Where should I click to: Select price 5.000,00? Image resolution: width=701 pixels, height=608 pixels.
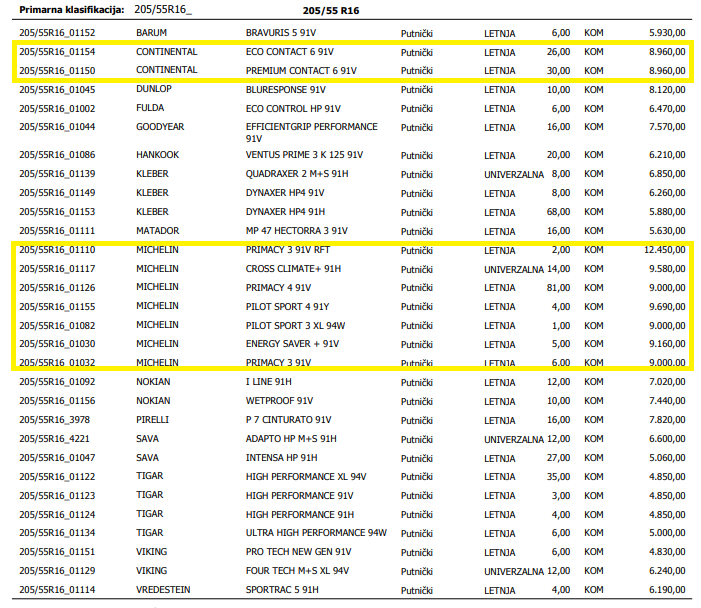tap(667, 532)
